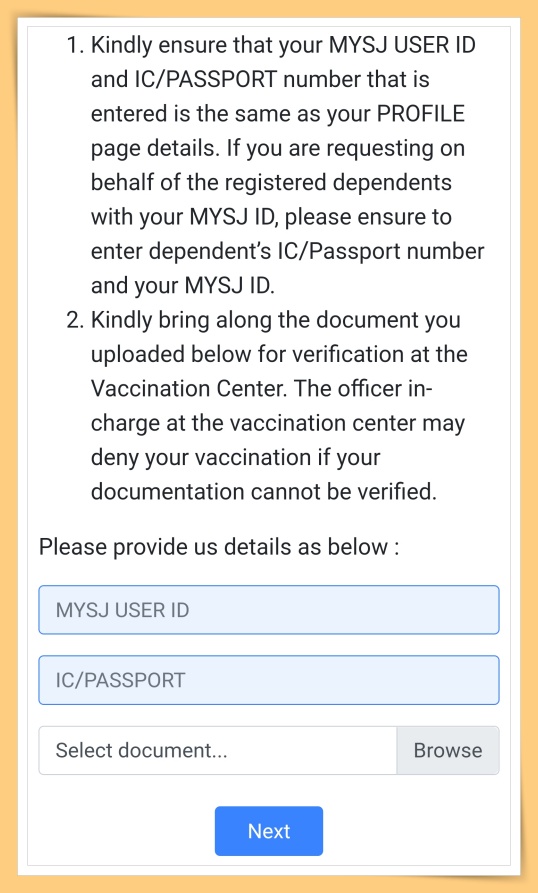538x893 pixels.
Task: Click the line 'and your MYSJ ID.'
Action: (183, 286)
